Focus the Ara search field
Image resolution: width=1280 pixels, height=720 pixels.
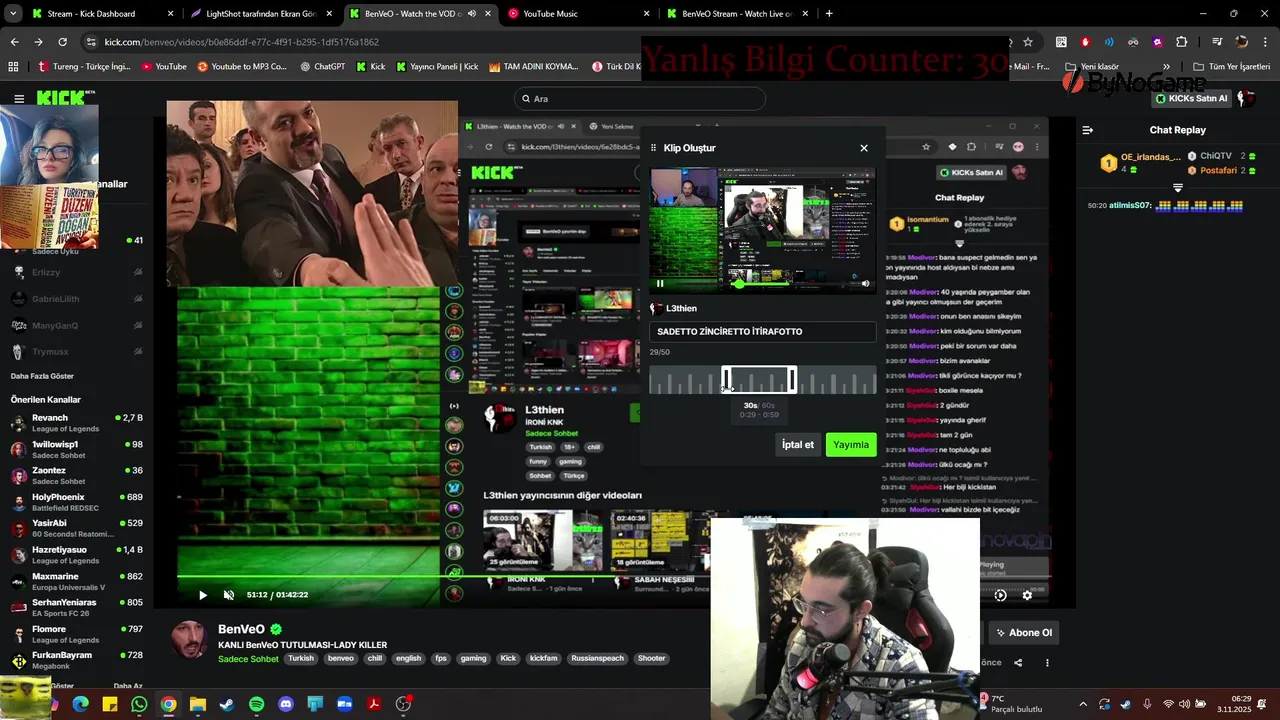(640, 98)
